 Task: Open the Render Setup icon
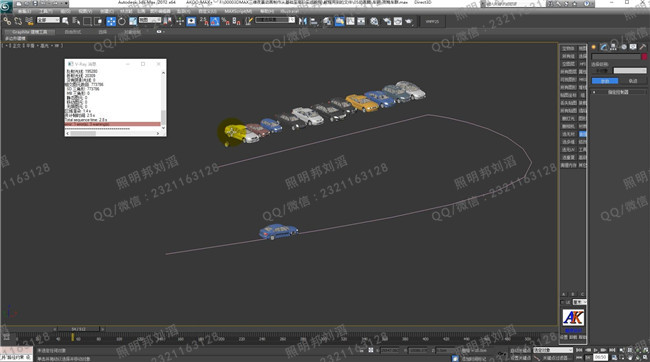(387, 21)
